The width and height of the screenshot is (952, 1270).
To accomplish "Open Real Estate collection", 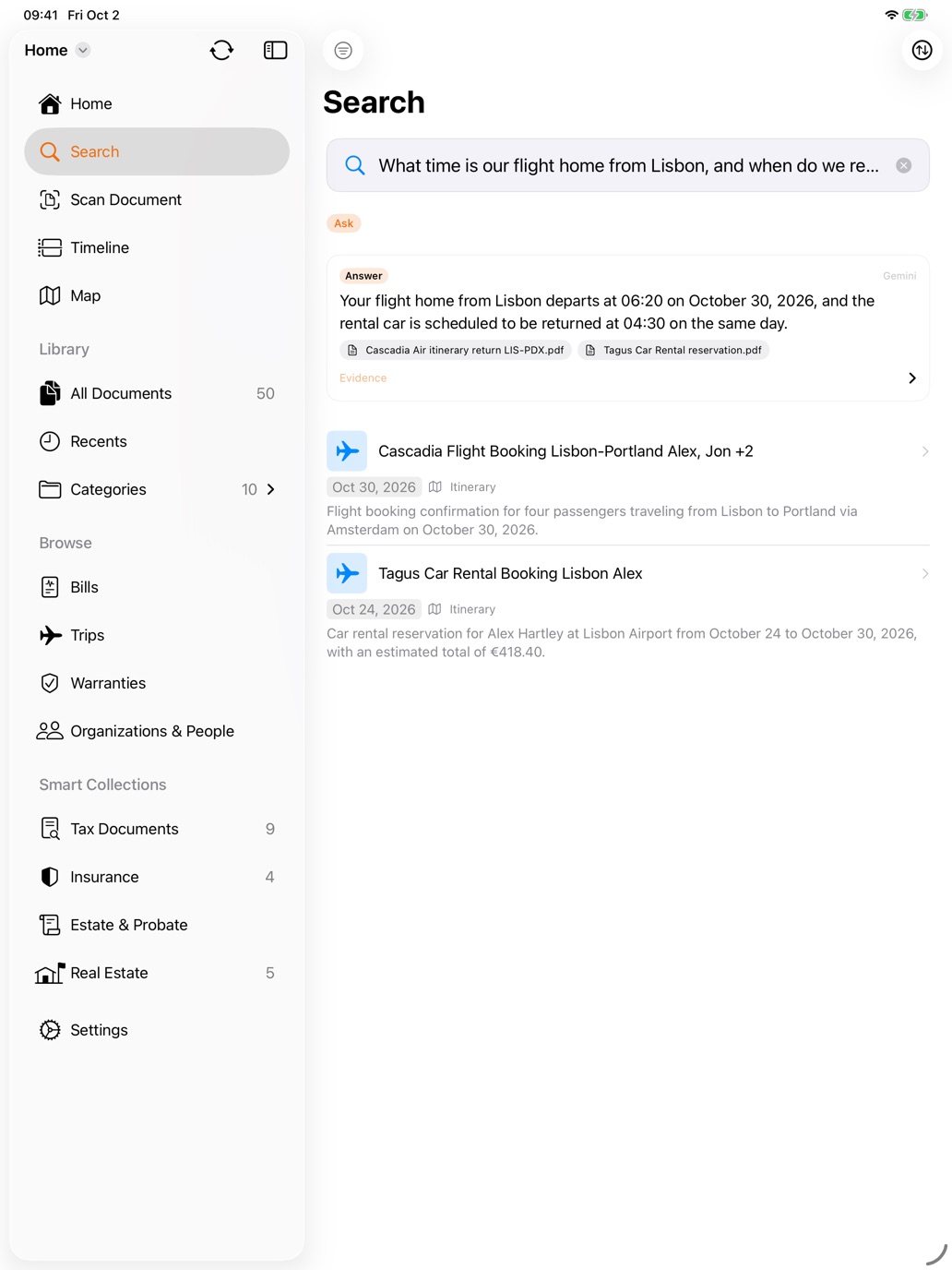I will point(157,973).
